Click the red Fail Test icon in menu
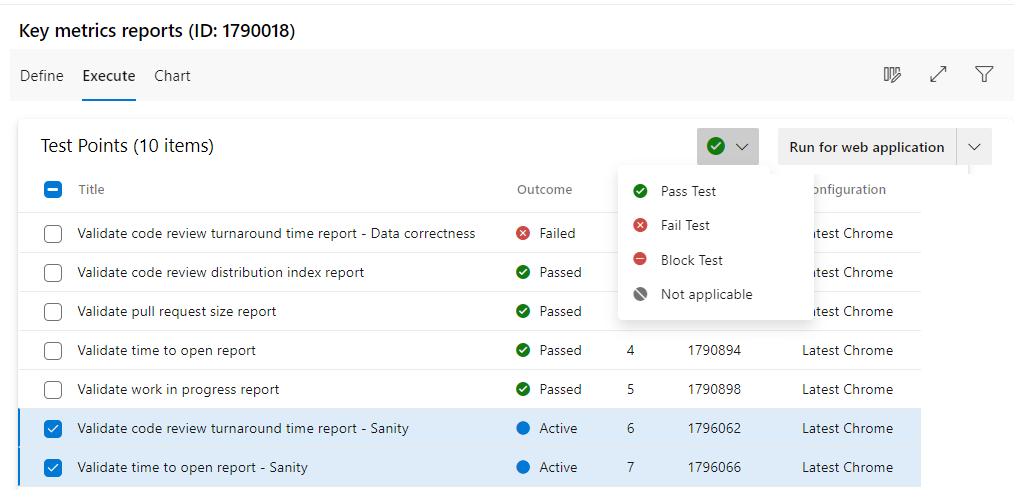Screen dimensions: 1014x490 [640, 226]
